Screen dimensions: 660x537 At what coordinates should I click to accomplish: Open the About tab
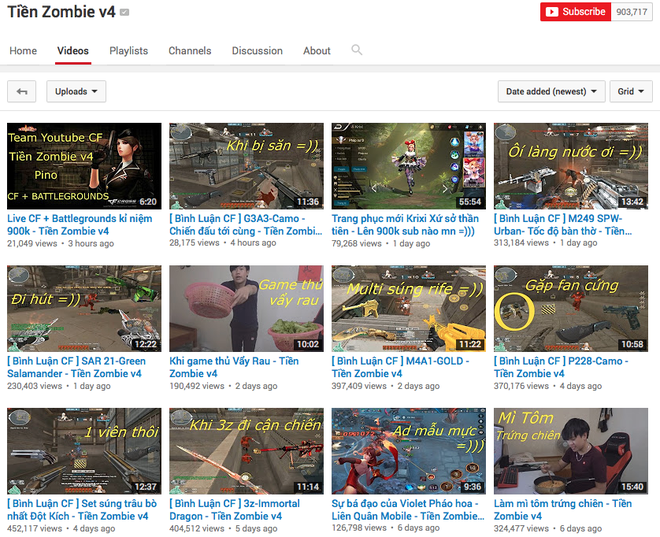click(x=317, y=51)
